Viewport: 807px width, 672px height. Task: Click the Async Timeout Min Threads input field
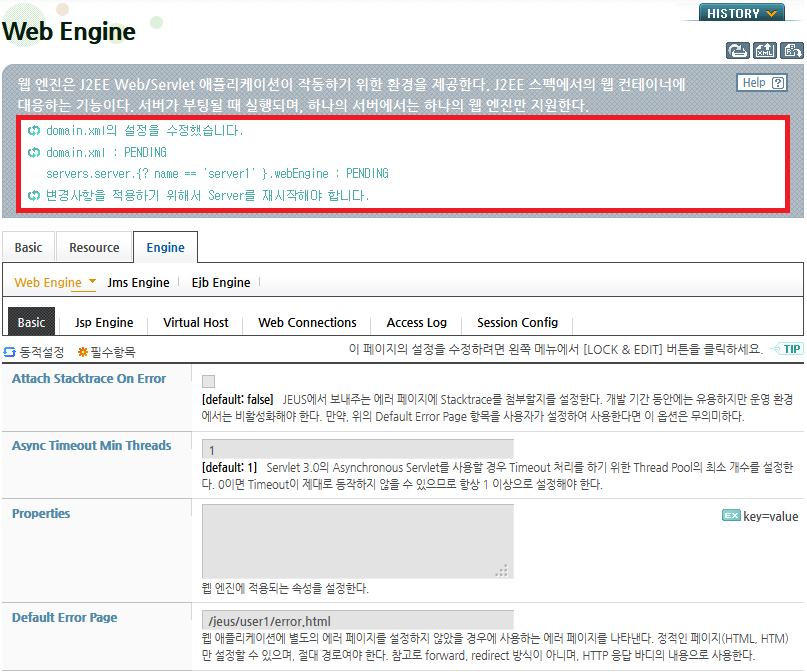tap(358, 449)
